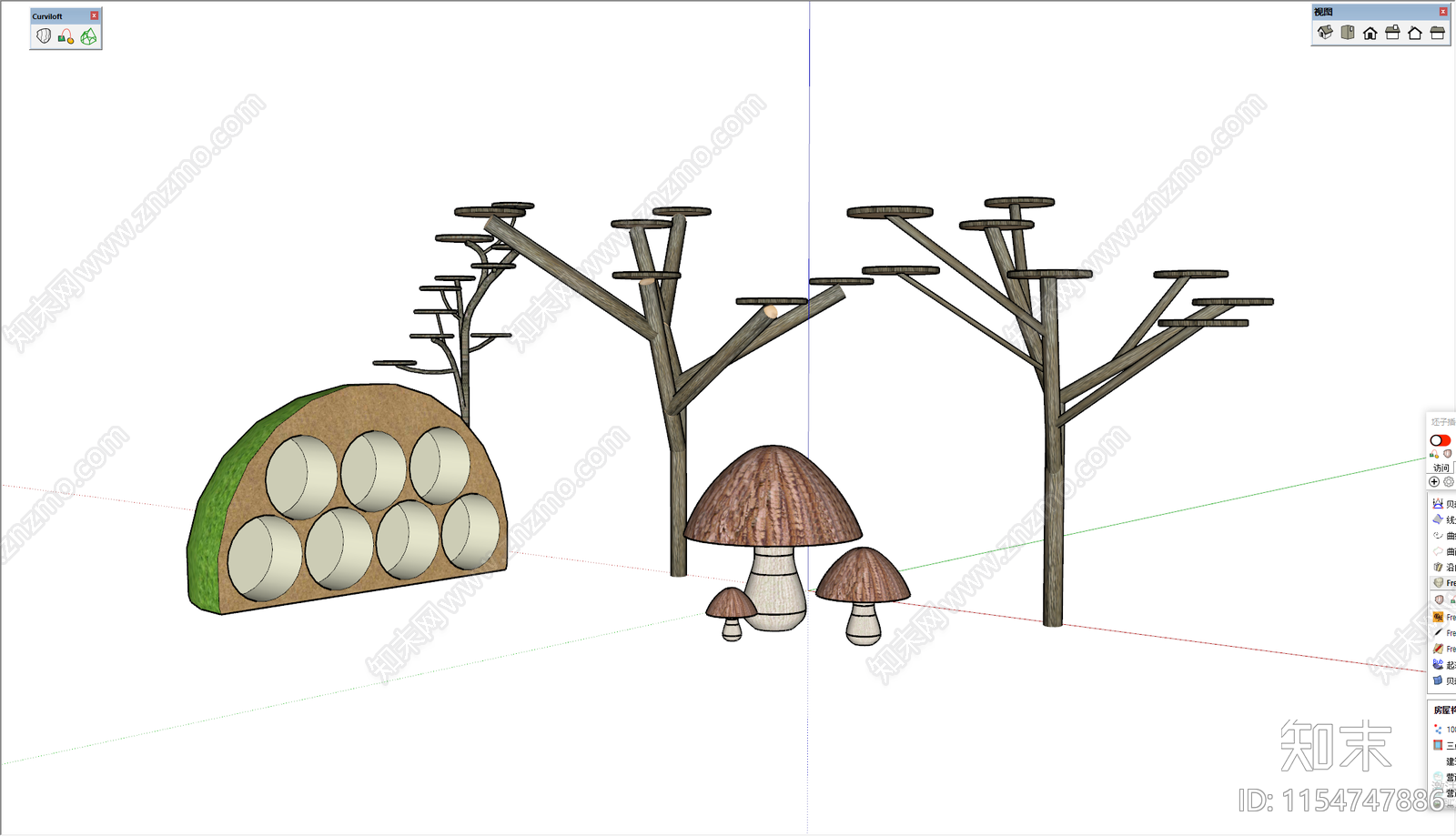
Task: Open the 访问 tab in side panel
Action: pyautogui.click(x=1441, y=468)
